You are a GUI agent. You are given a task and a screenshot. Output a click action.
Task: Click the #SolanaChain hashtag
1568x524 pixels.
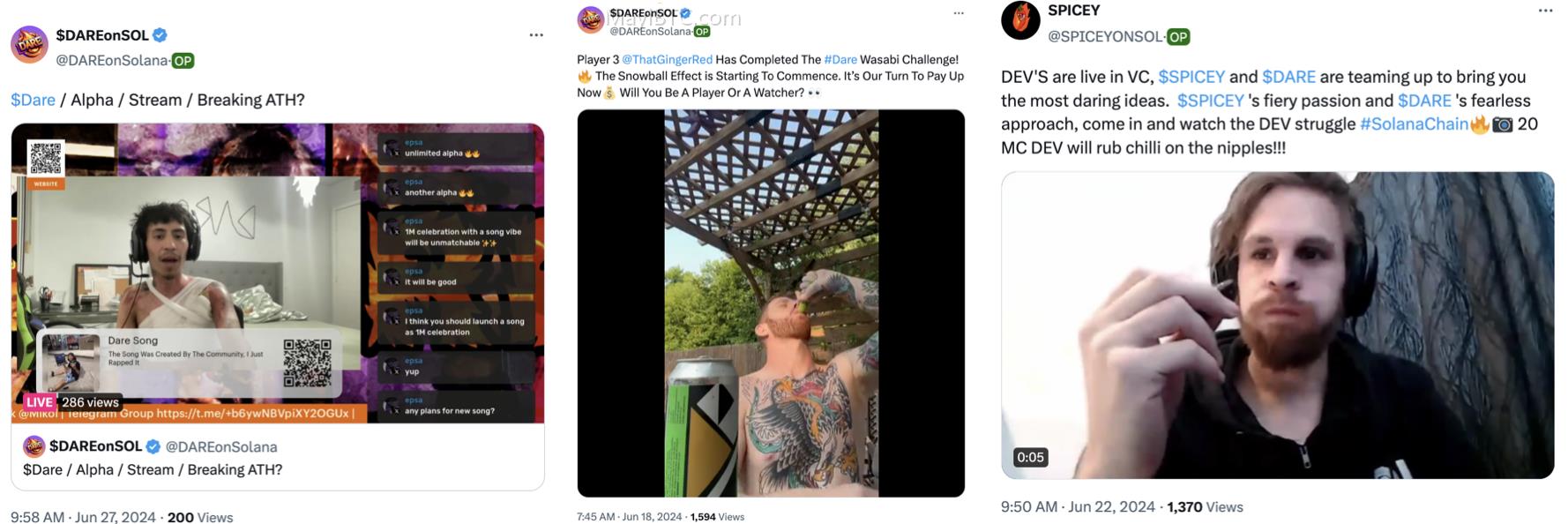[x=1414, y=124]
